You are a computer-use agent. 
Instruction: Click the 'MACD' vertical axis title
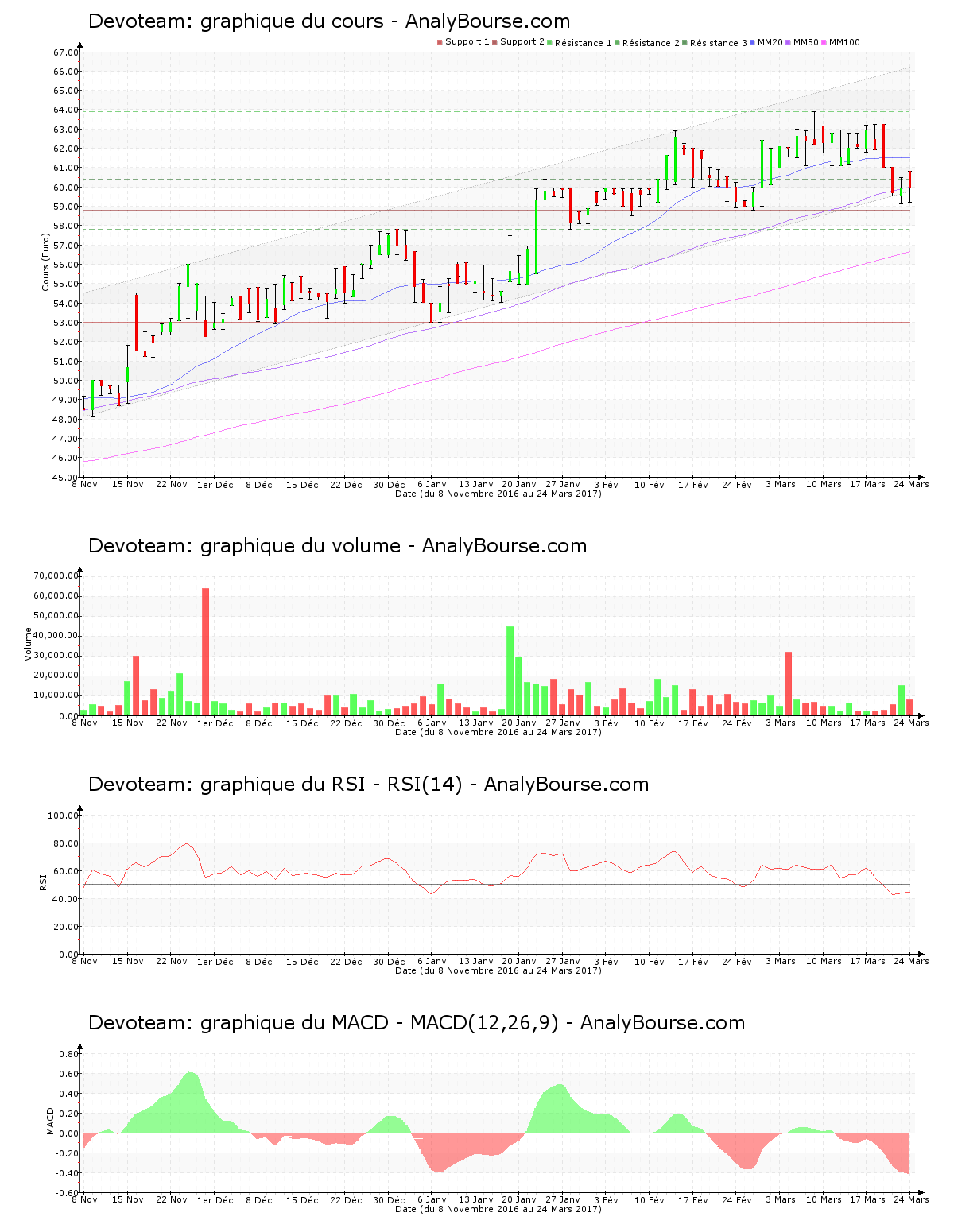51,1121
